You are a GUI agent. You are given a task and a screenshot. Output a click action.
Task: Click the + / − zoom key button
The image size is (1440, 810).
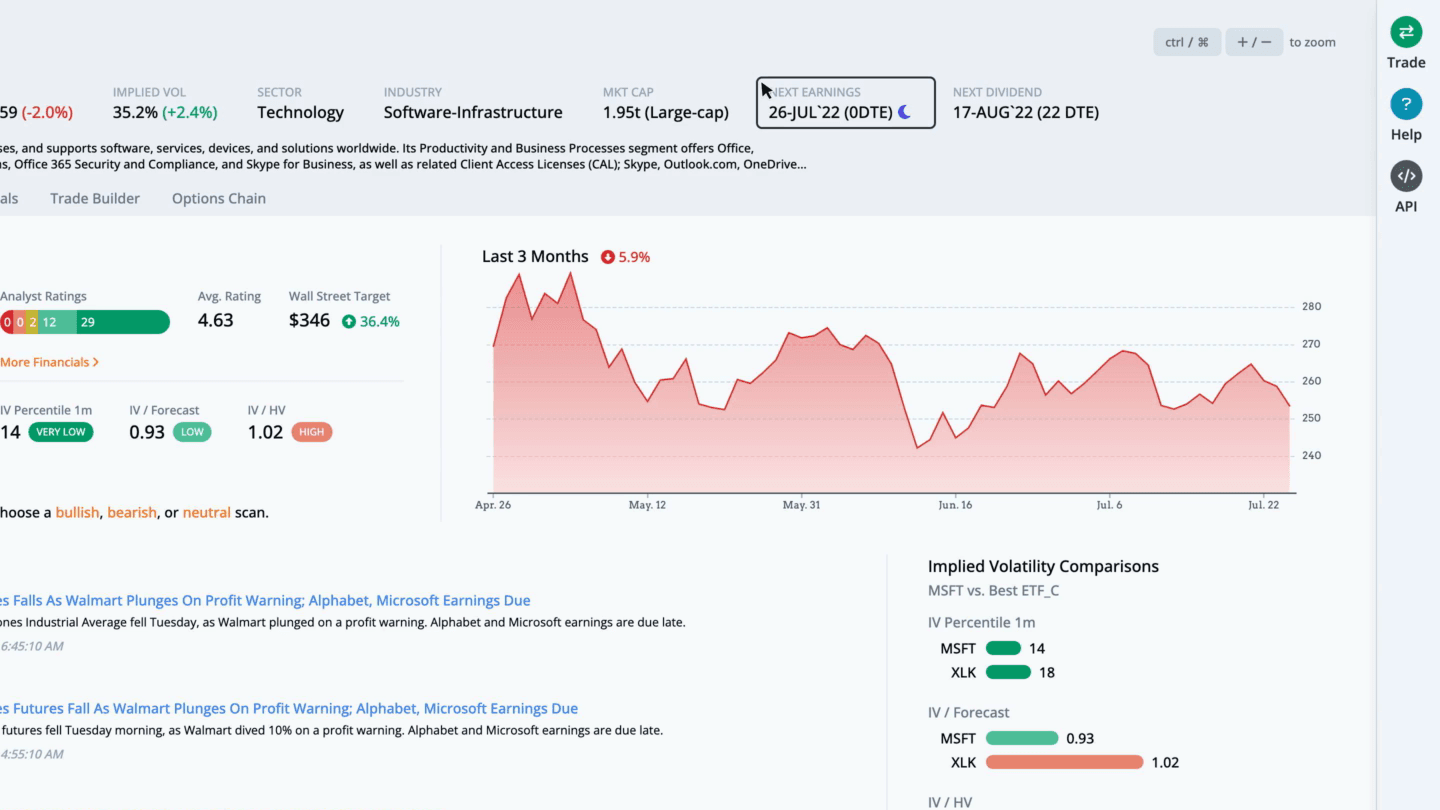point(1254,42)
